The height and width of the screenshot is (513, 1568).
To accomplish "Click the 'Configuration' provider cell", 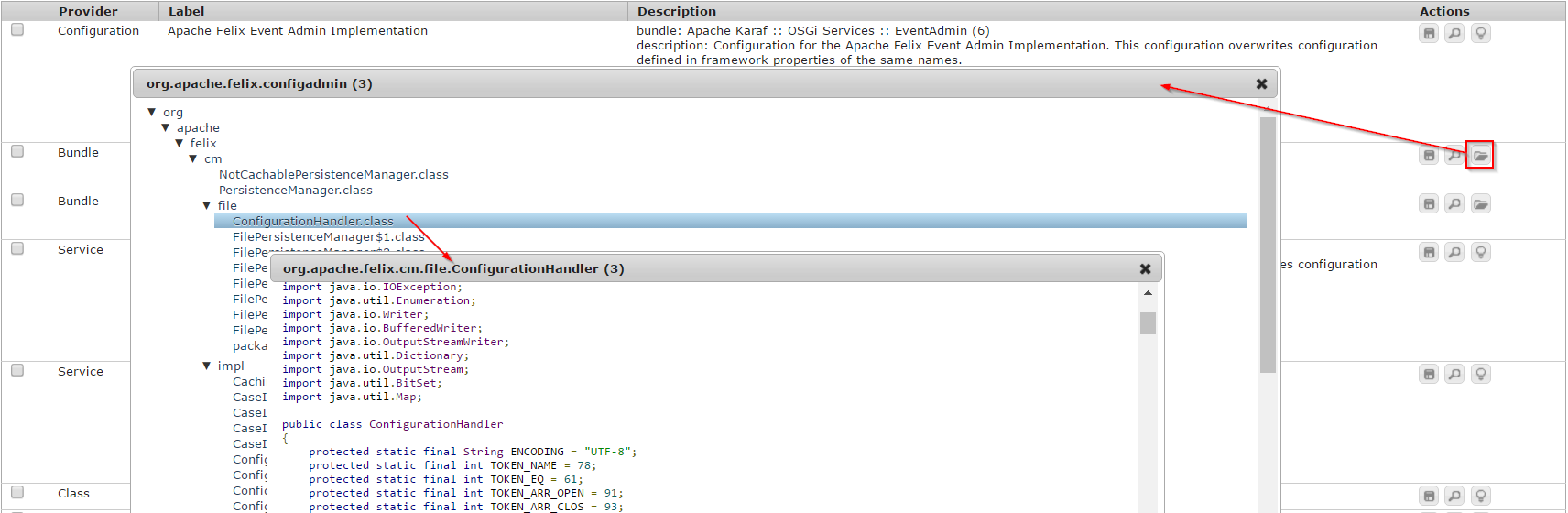I will 98,30.
